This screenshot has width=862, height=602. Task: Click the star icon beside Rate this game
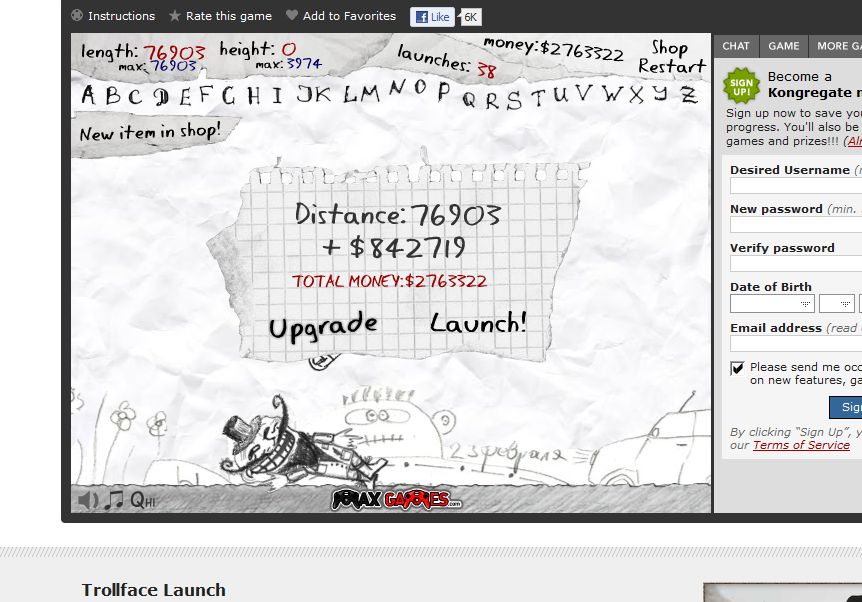pos(175,15)
